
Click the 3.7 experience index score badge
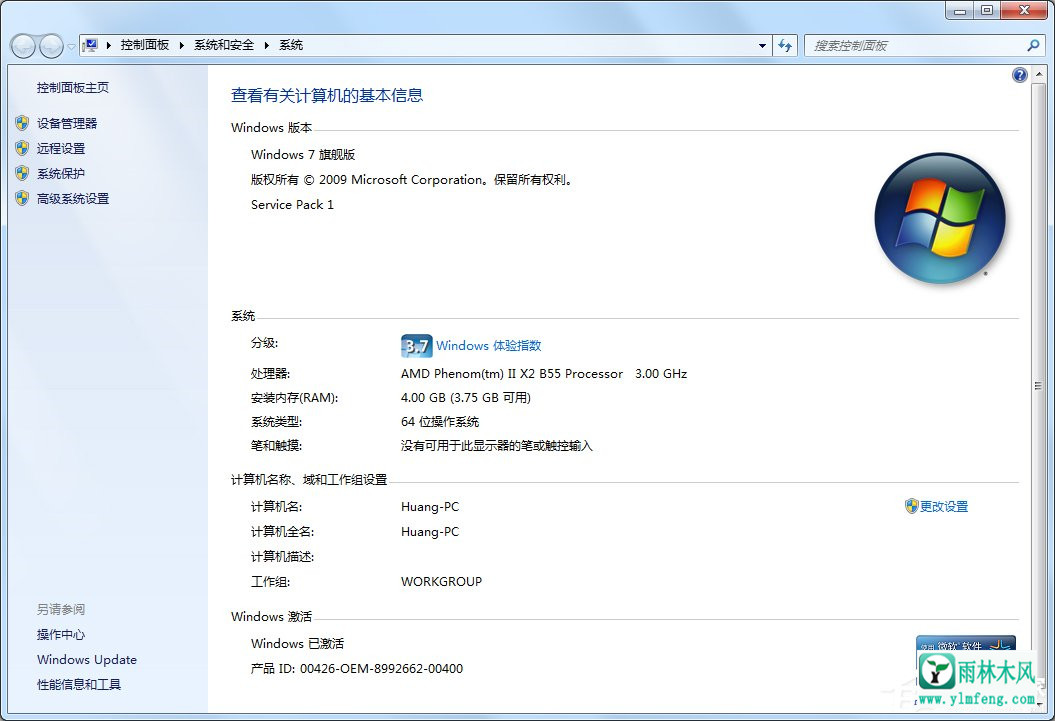[x=416, y=346]
